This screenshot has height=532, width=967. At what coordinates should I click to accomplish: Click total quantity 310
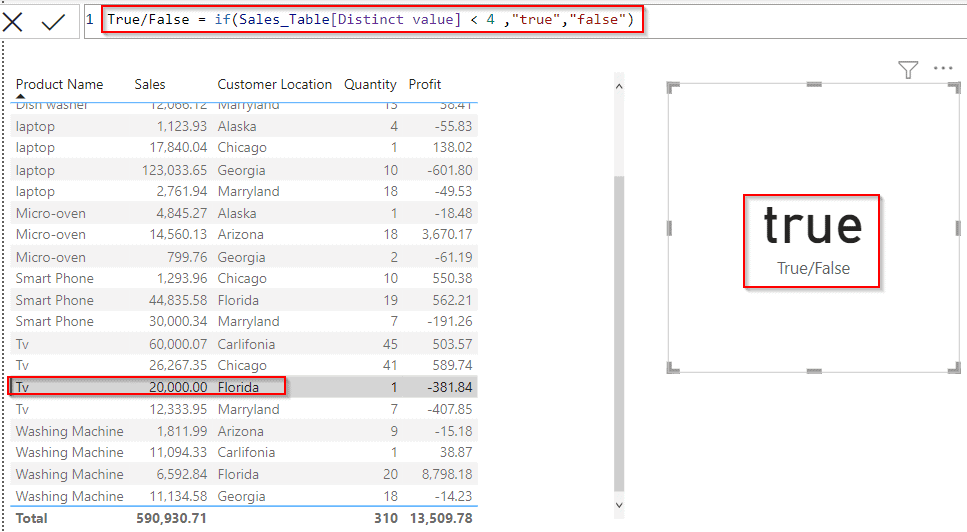click(386, 518)
